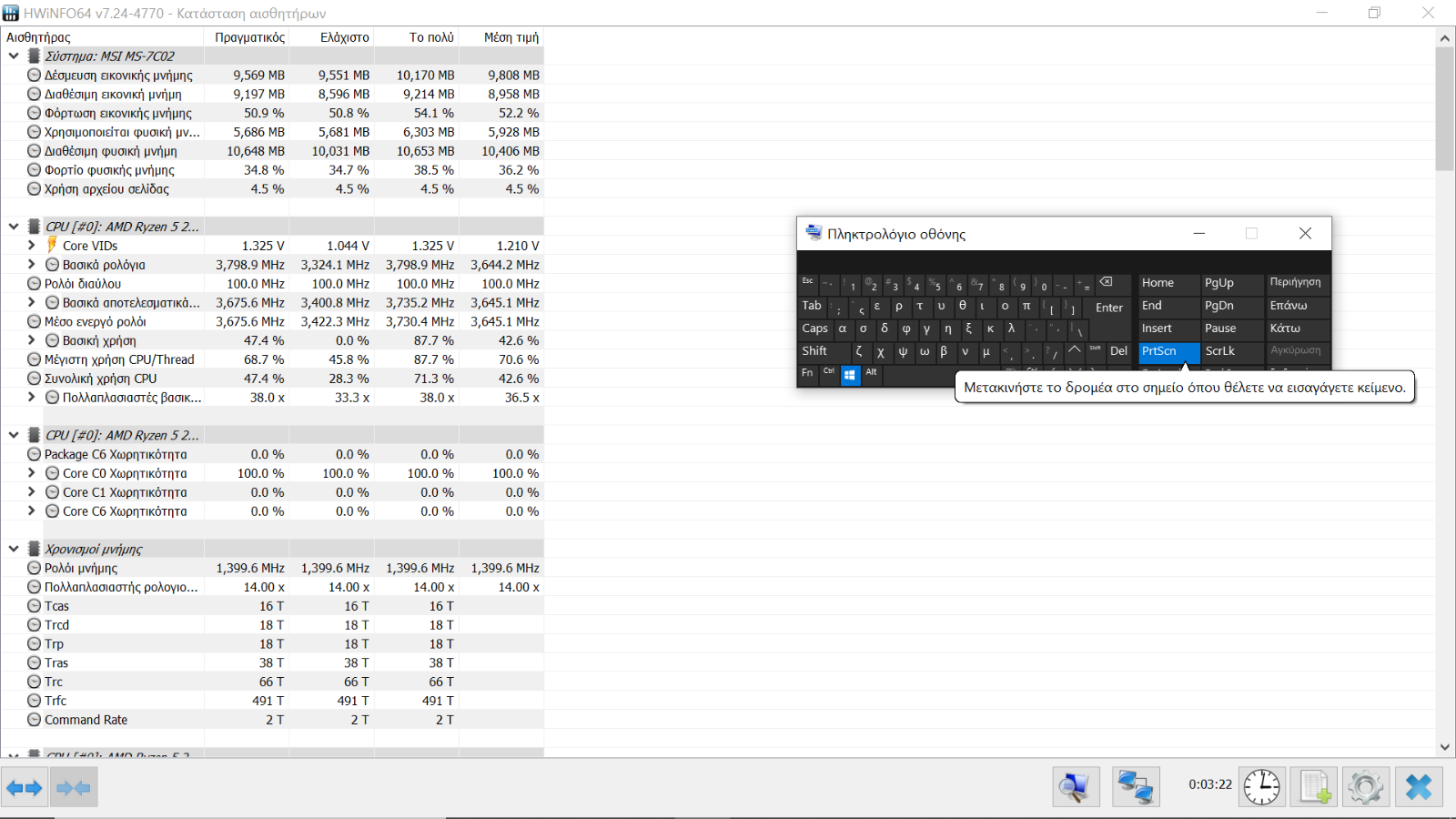Select the Tras timing row
Image resolution: width=1456 pixels, height=819 pixels.
pyautogui.click(x=273, y=663)
